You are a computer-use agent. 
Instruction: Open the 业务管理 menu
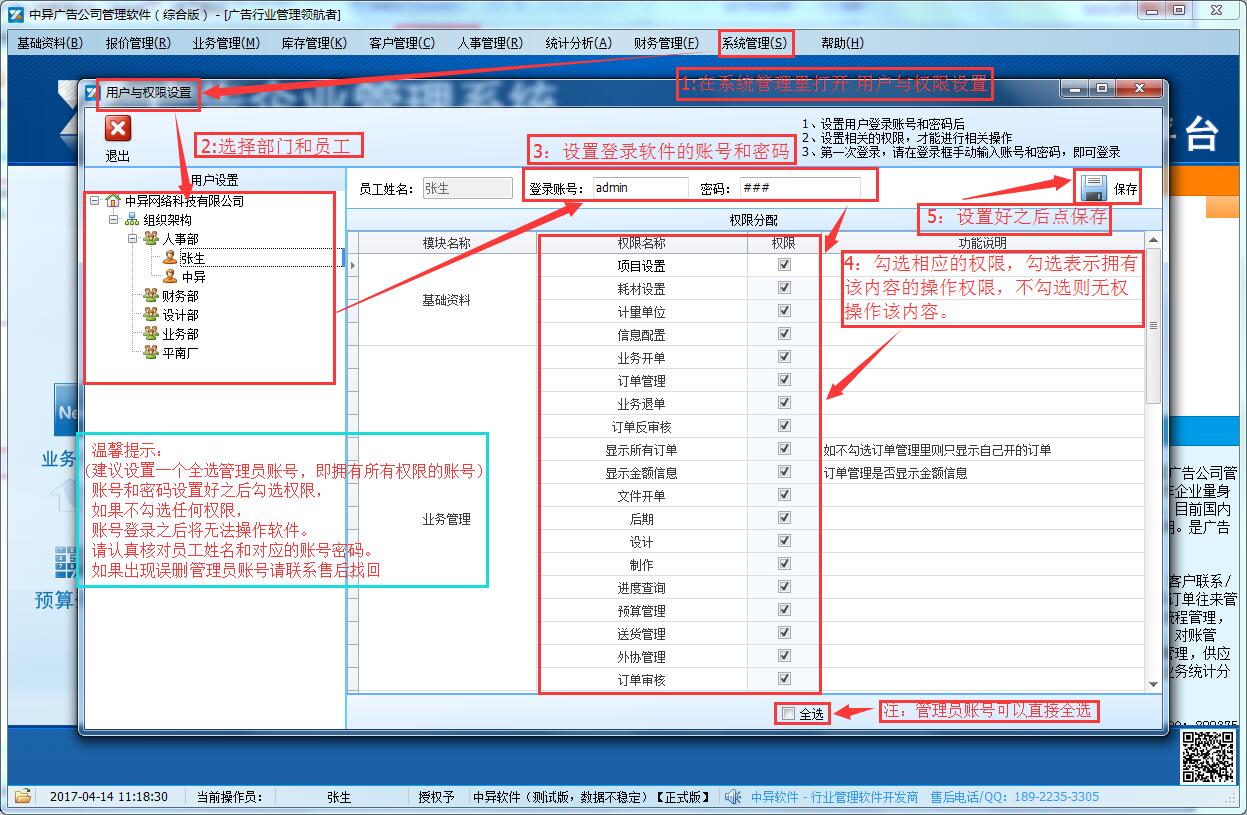coord(226,43)
